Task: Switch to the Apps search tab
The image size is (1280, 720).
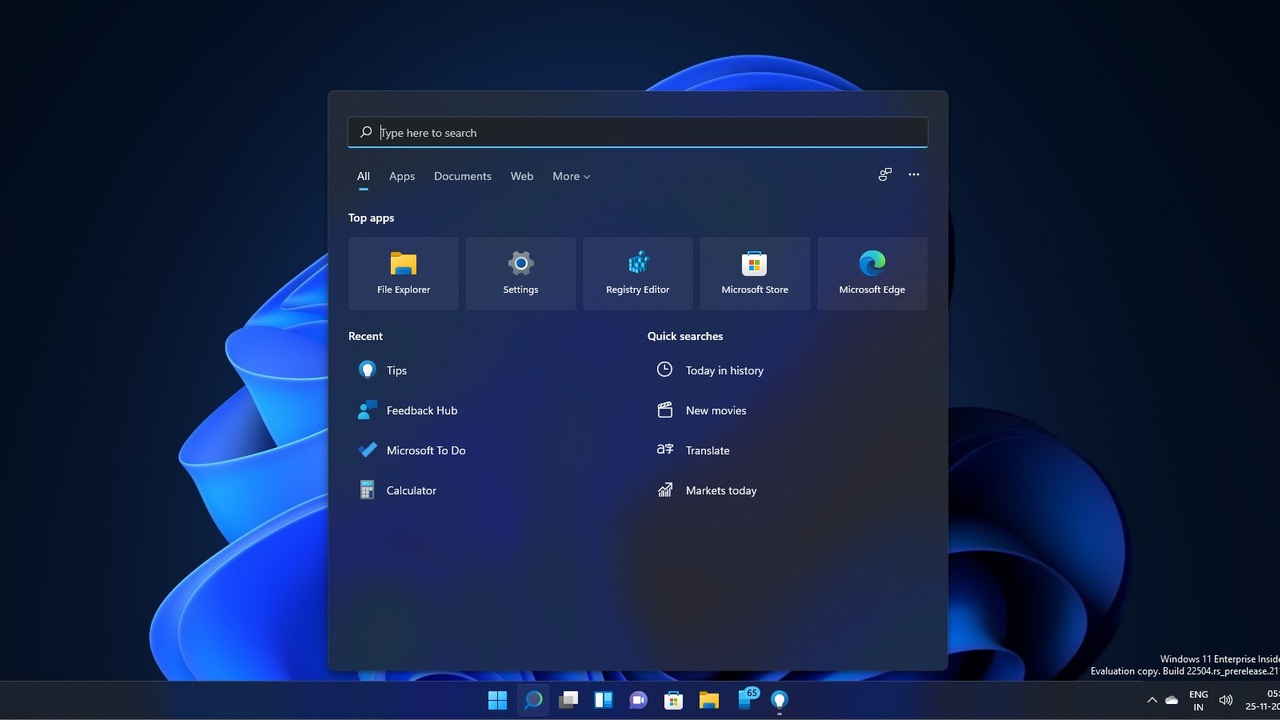Action: (402, 176)
